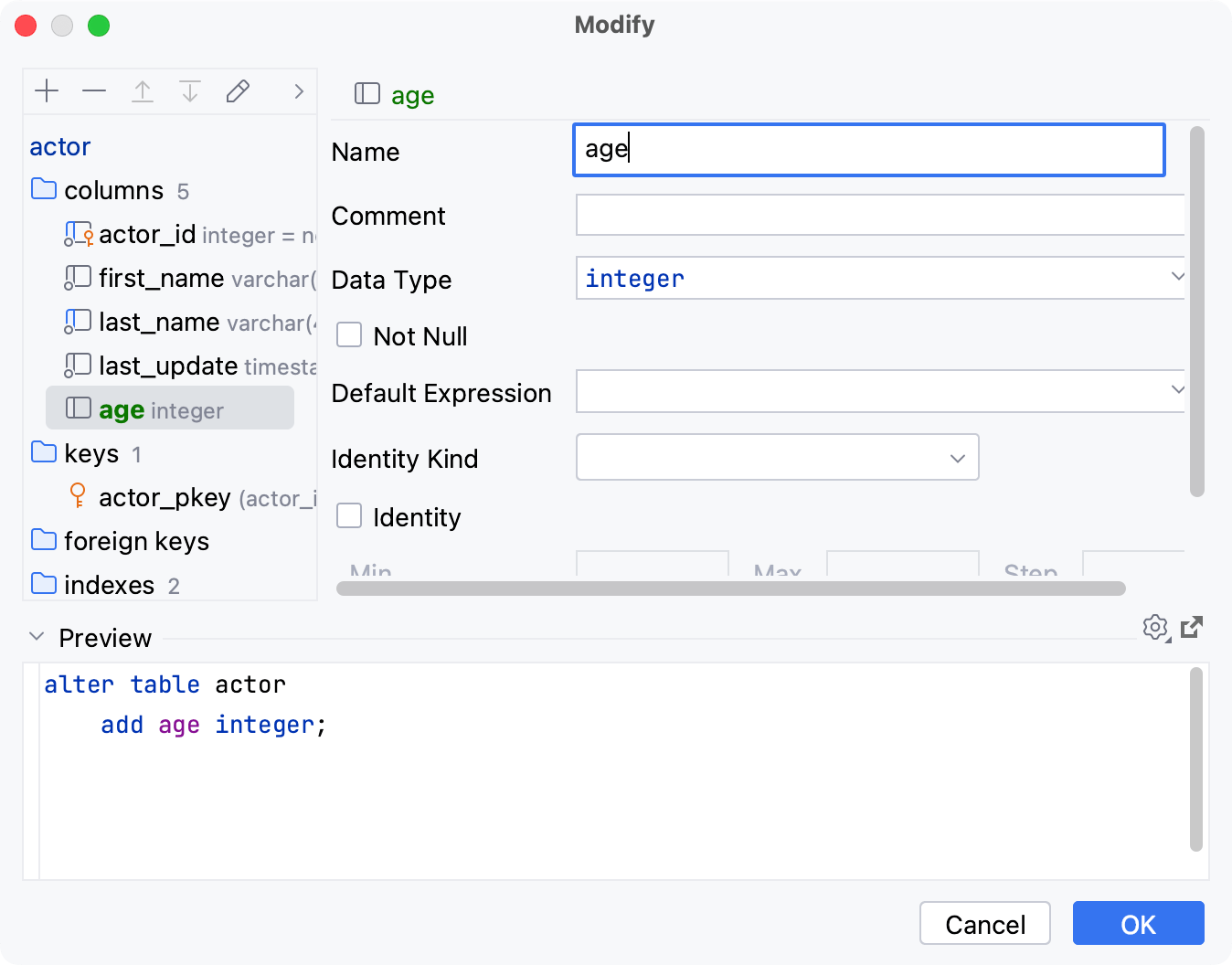
Task: Click the add column plus icon
Action: point(47,90)
